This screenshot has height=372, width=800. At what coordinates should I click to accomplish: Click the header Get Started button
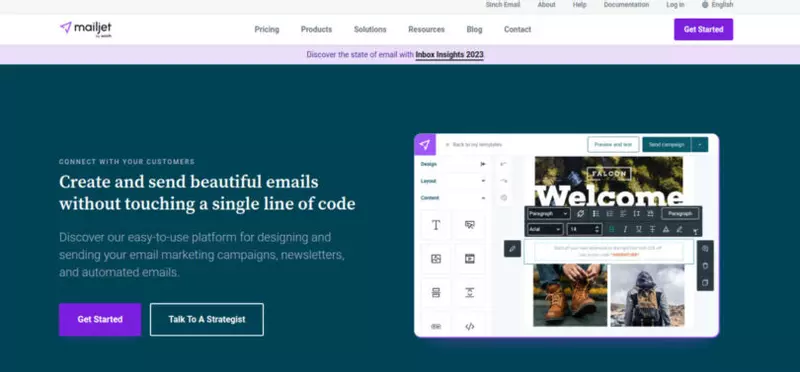tap(704, 29)
